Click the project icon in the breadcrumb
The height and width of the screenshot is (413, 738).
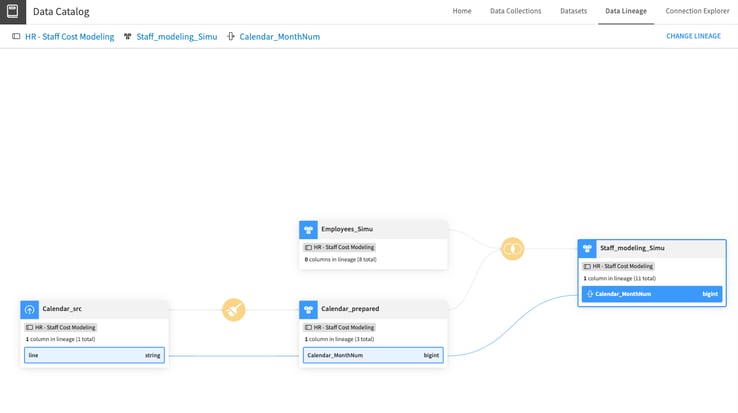(x=16, y=37)
